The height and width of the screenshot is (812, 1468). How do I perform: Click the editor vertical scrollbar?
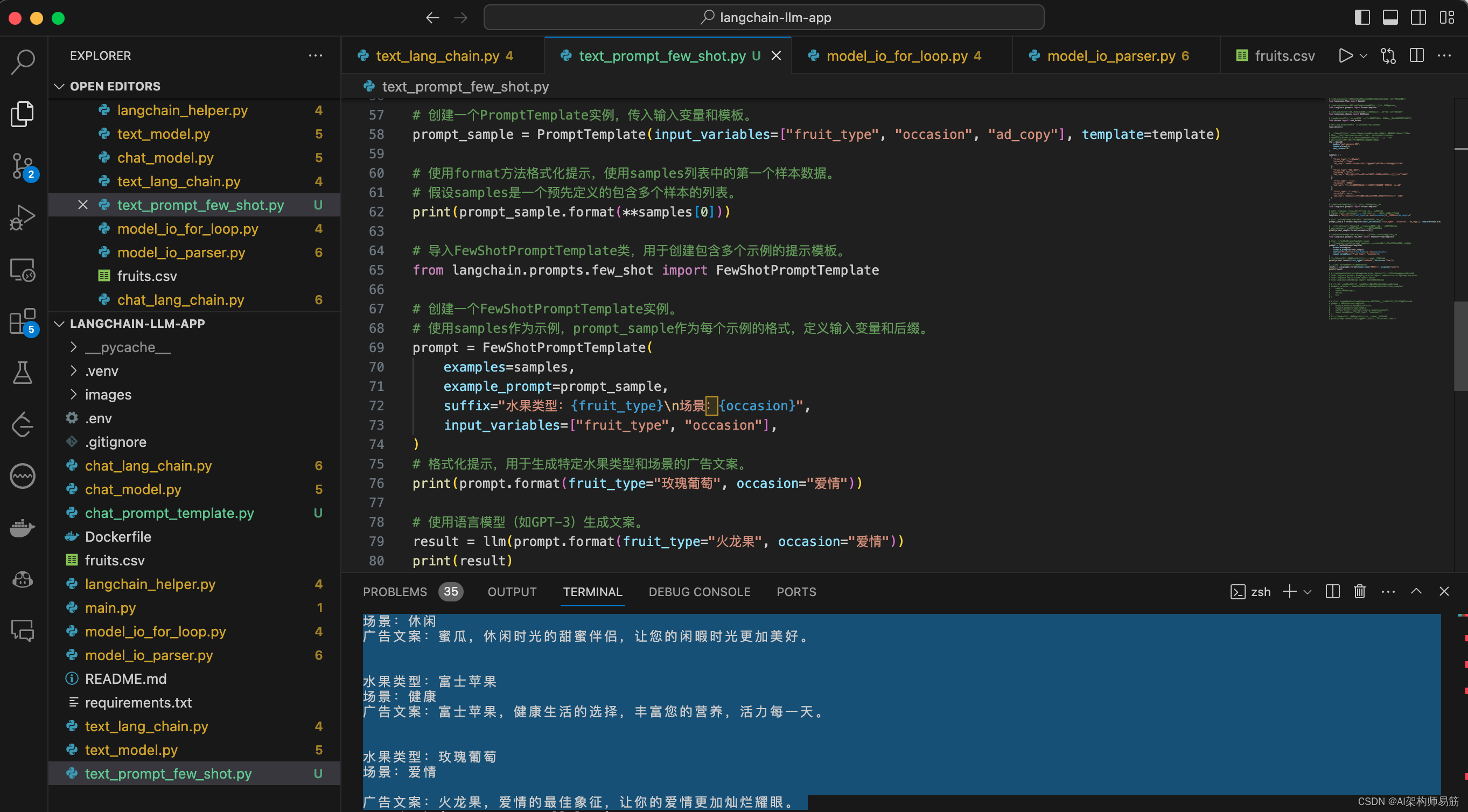1460,346
